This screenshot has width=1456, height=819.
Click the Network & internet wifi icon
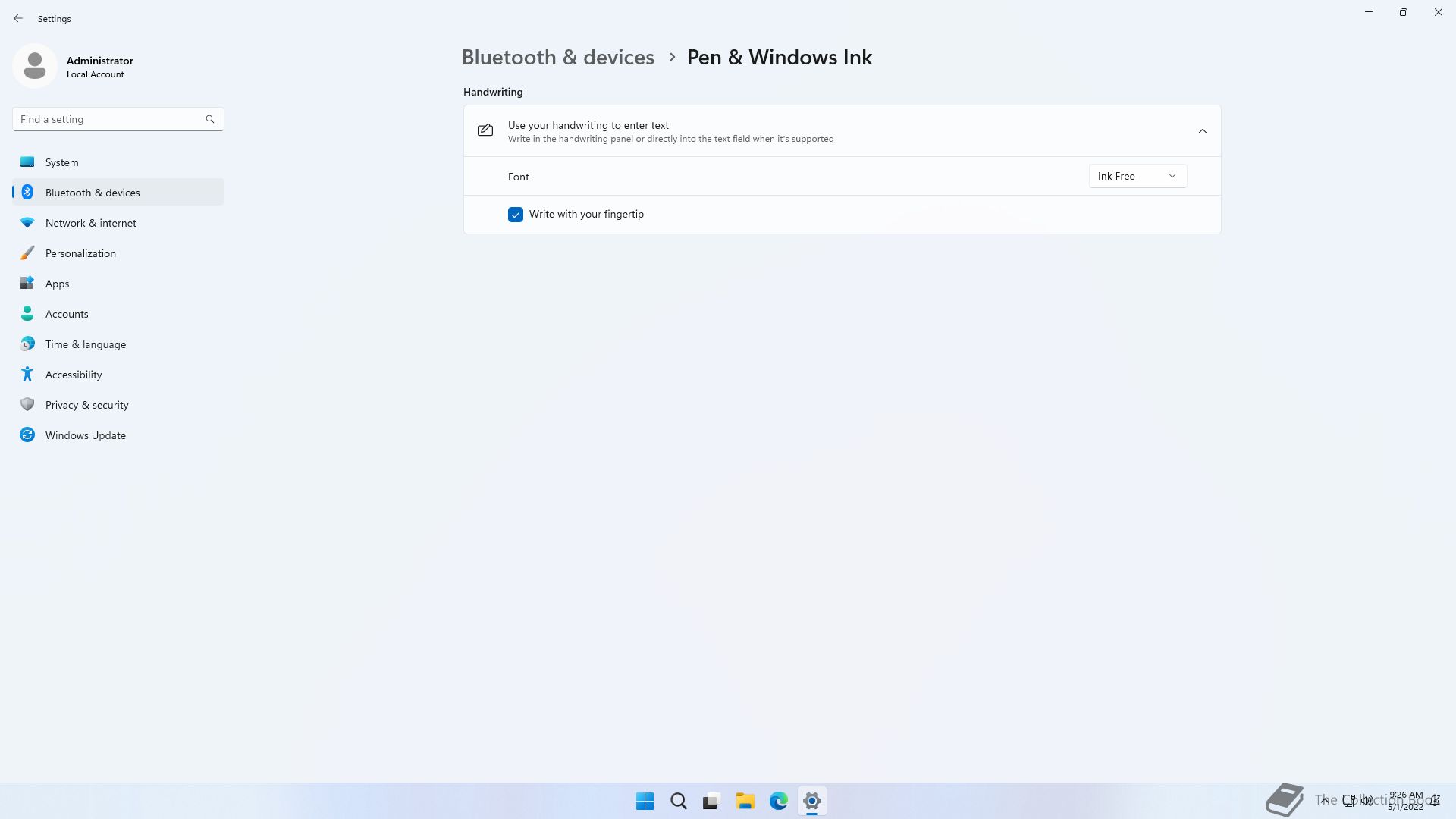(27, 222)
